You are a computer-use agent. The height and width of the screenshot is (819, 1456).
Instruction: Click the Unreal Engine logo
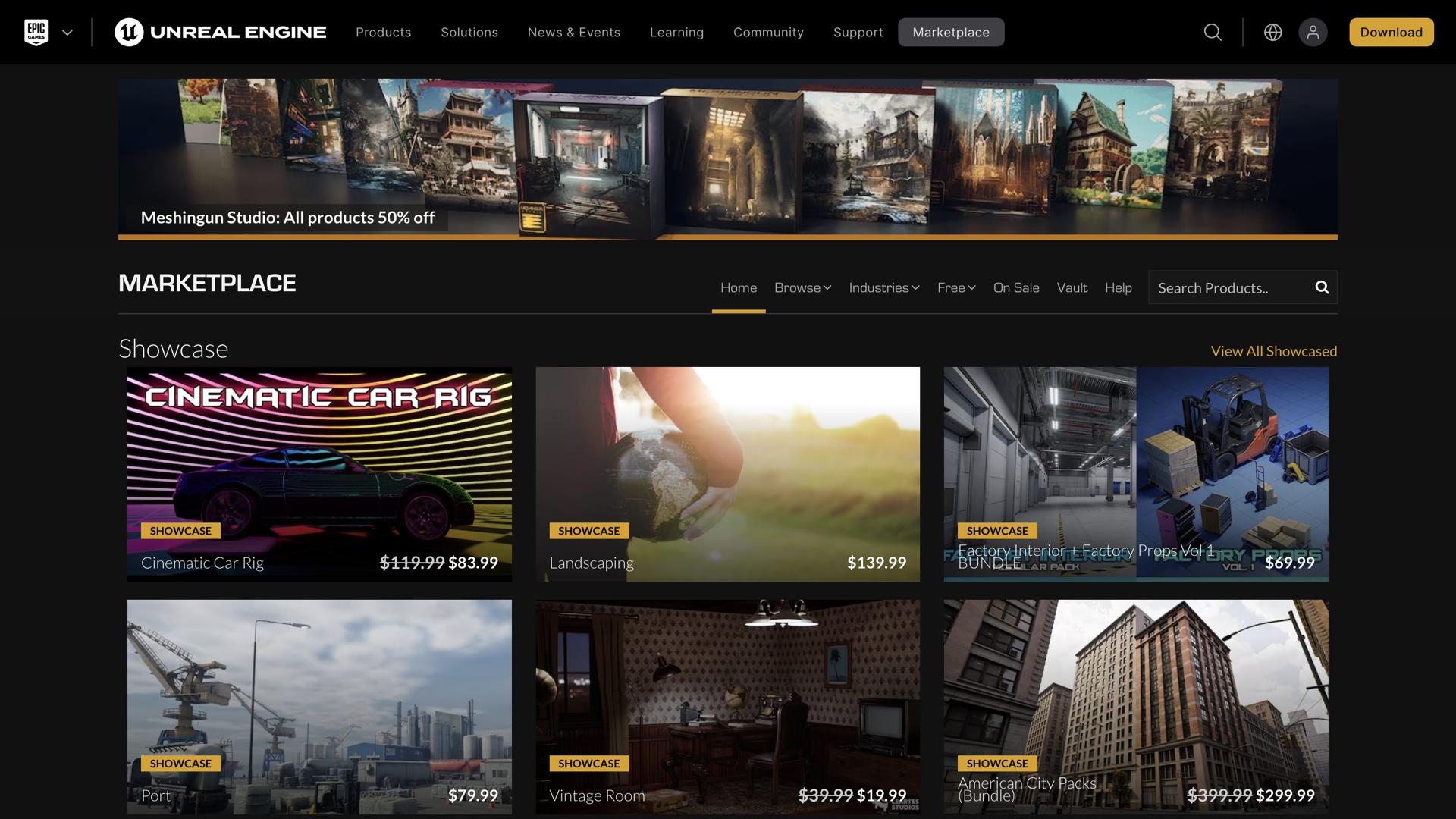click(x=220, y=32)
